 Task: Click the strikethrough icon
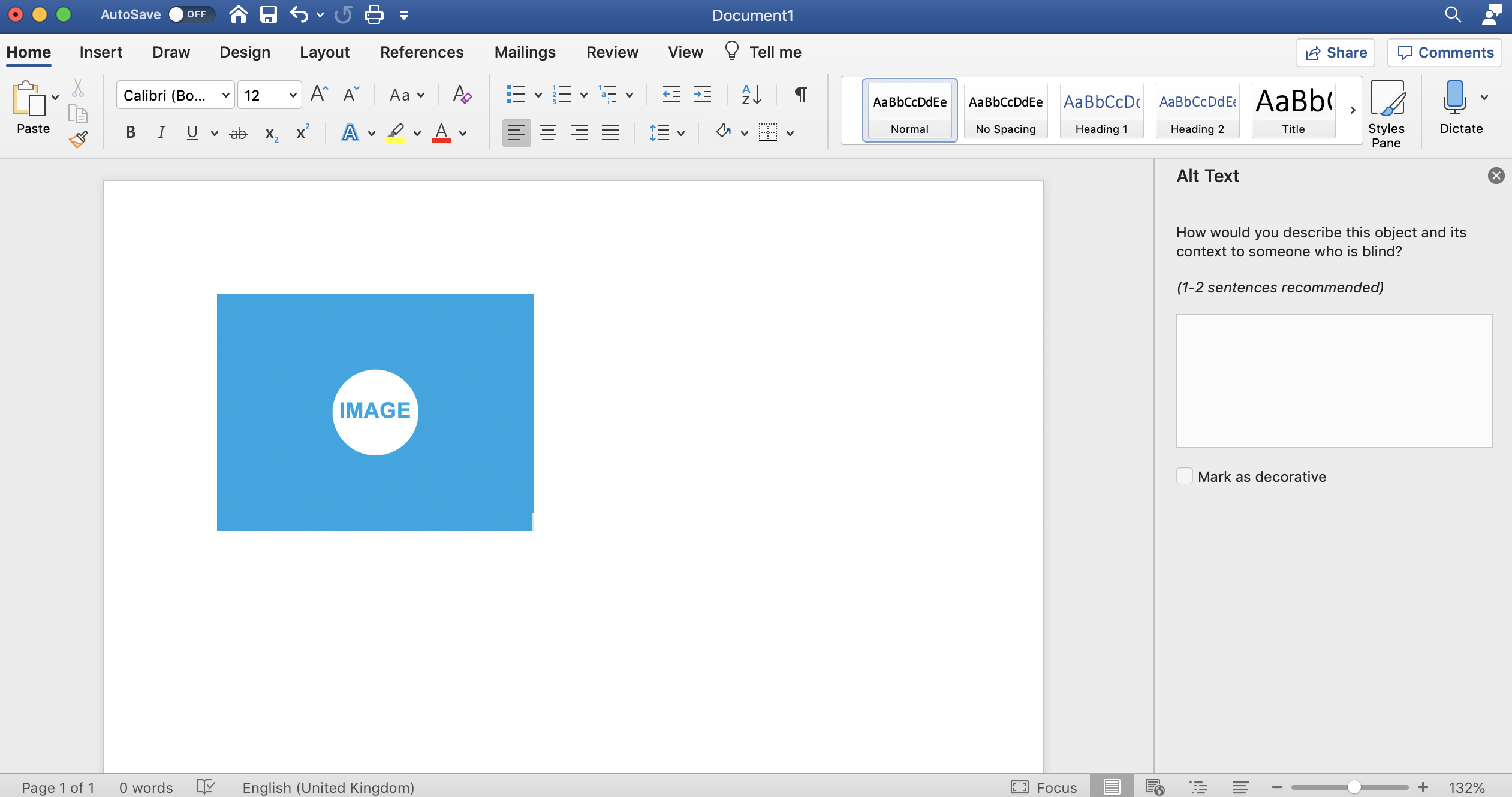tap(239, 132)
